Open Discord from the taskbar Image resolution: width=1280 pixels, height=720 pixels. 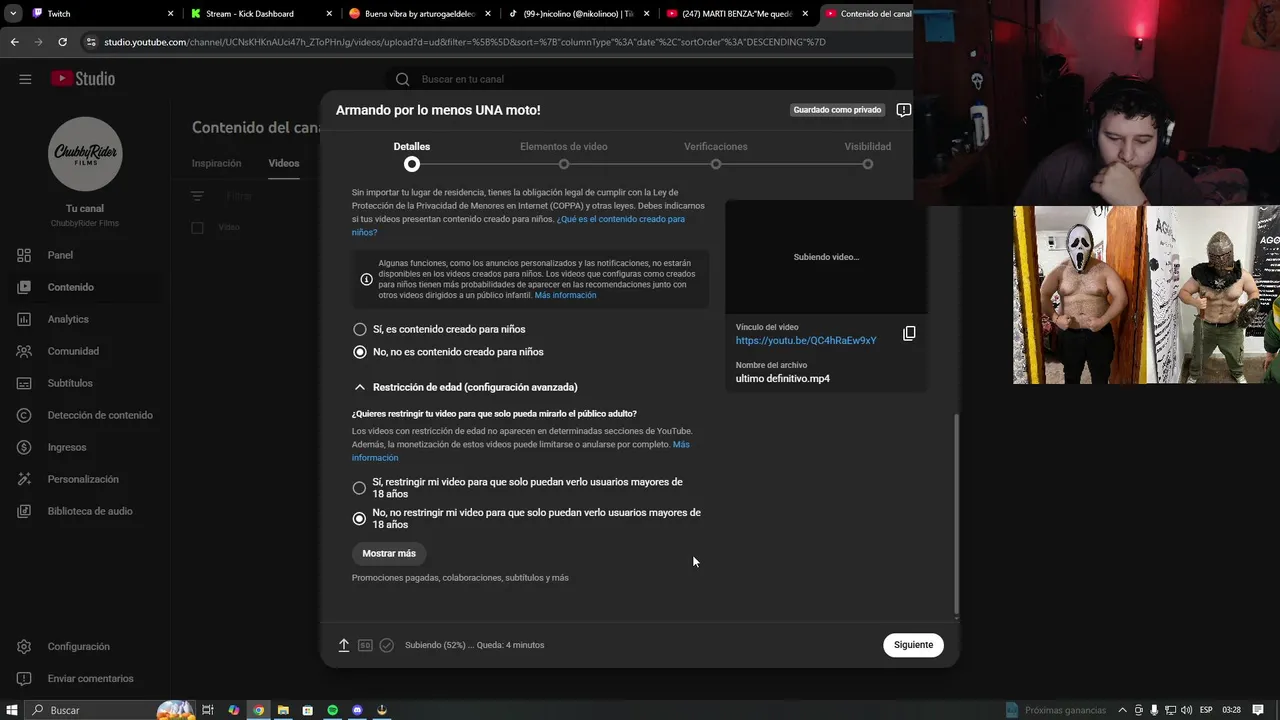pos(357,710)
